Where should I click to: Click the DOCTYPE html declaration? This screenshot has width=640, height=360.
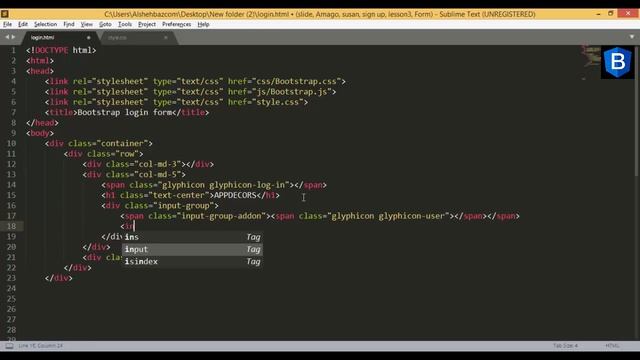(61, 51)
